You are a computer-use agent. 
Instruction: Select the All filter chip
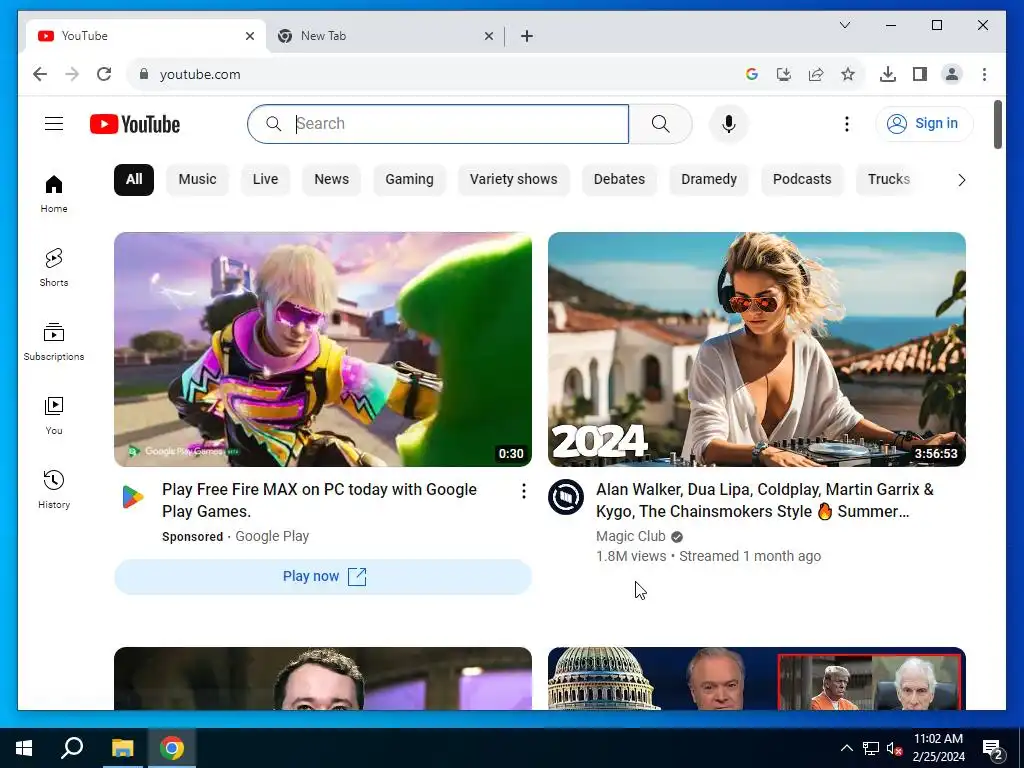[x=134, y=180]
